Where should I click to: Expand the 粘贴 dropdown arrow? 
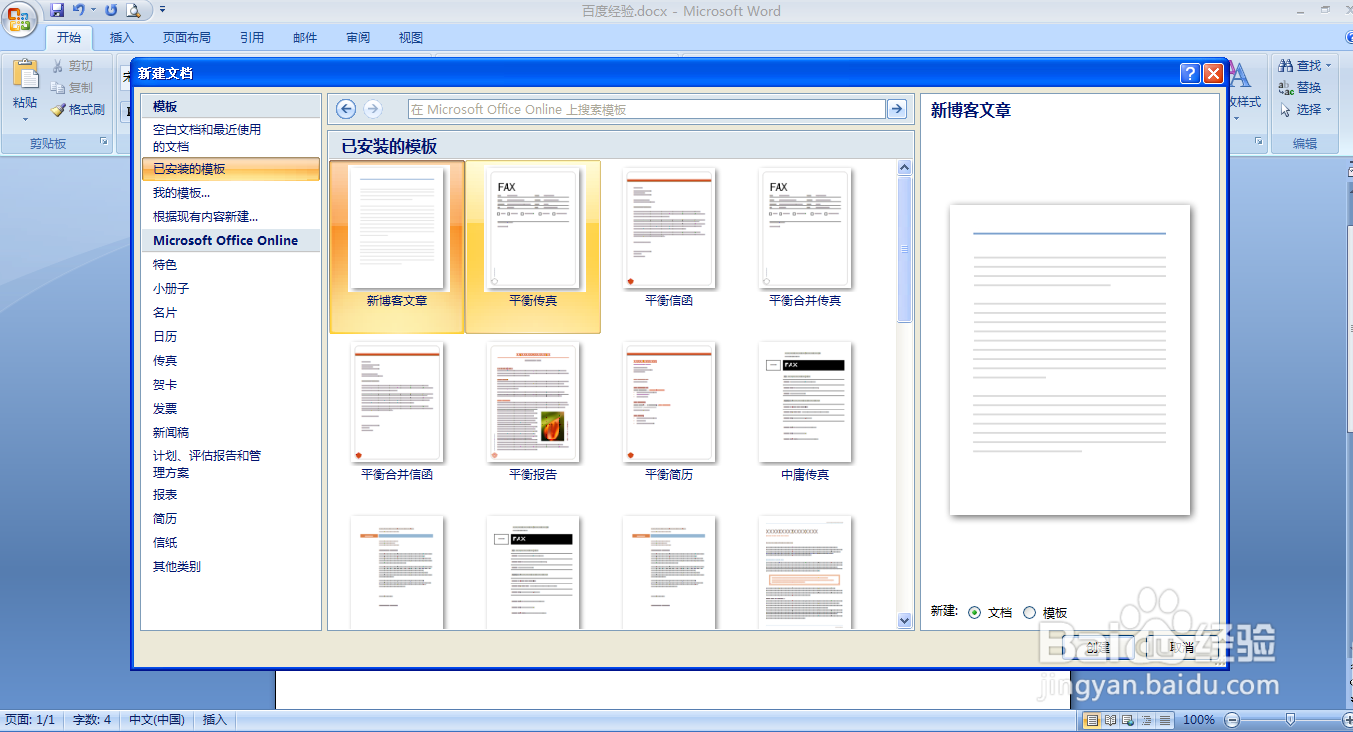(x=25, y=119)
